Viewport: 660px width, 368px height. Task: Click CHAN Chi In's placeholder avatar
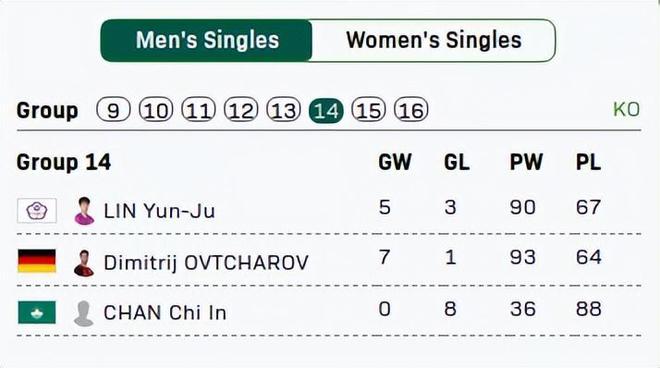pos(84,313)
